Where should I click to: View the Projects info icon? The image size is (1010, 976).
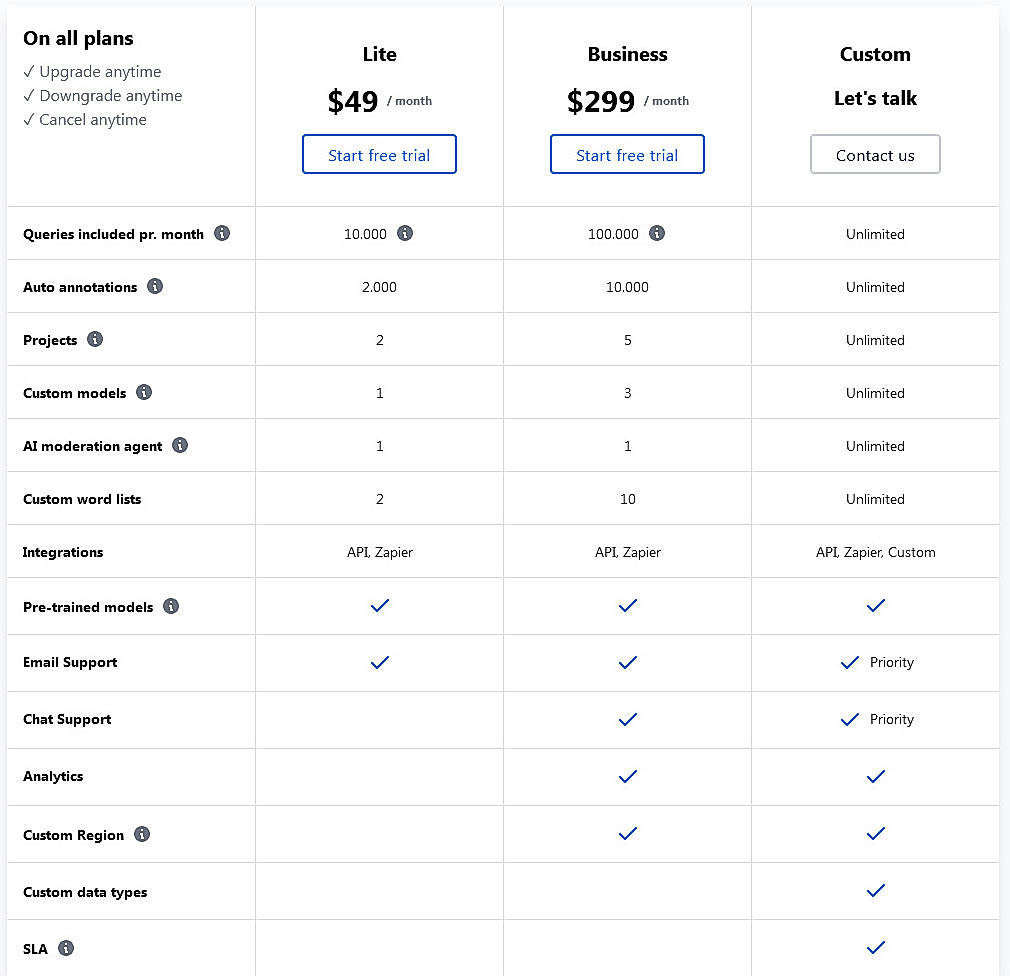click(x=95, y=339)
